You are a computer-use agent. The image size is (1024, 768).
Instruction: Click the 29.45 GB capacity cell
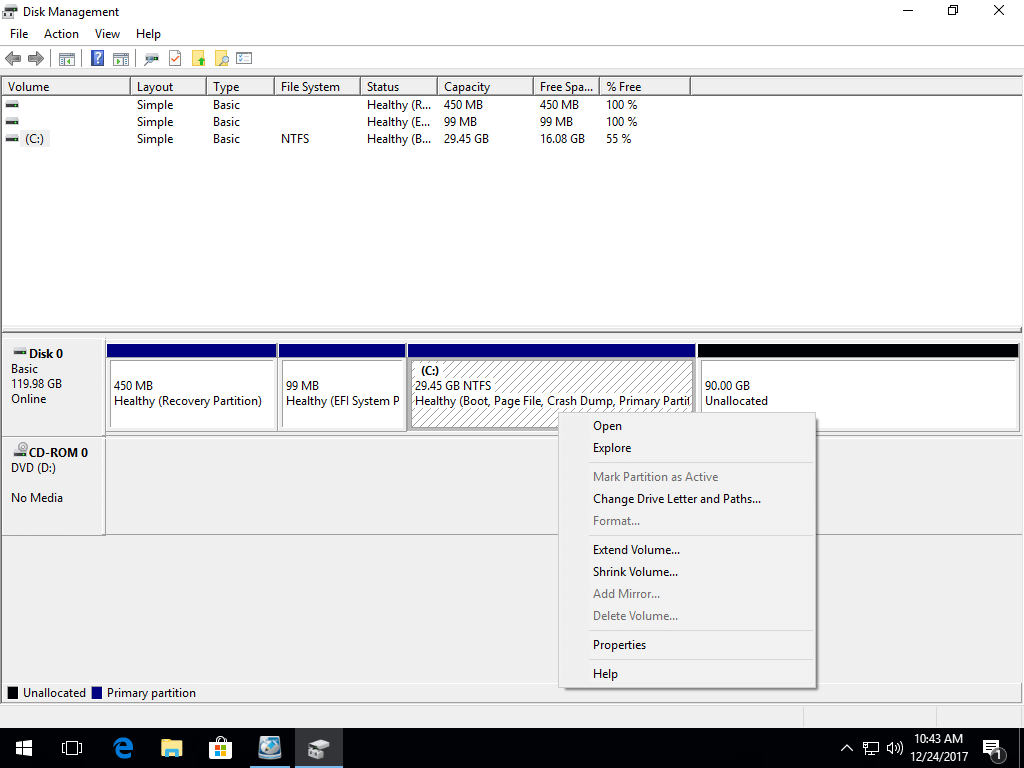click(466, 138)
